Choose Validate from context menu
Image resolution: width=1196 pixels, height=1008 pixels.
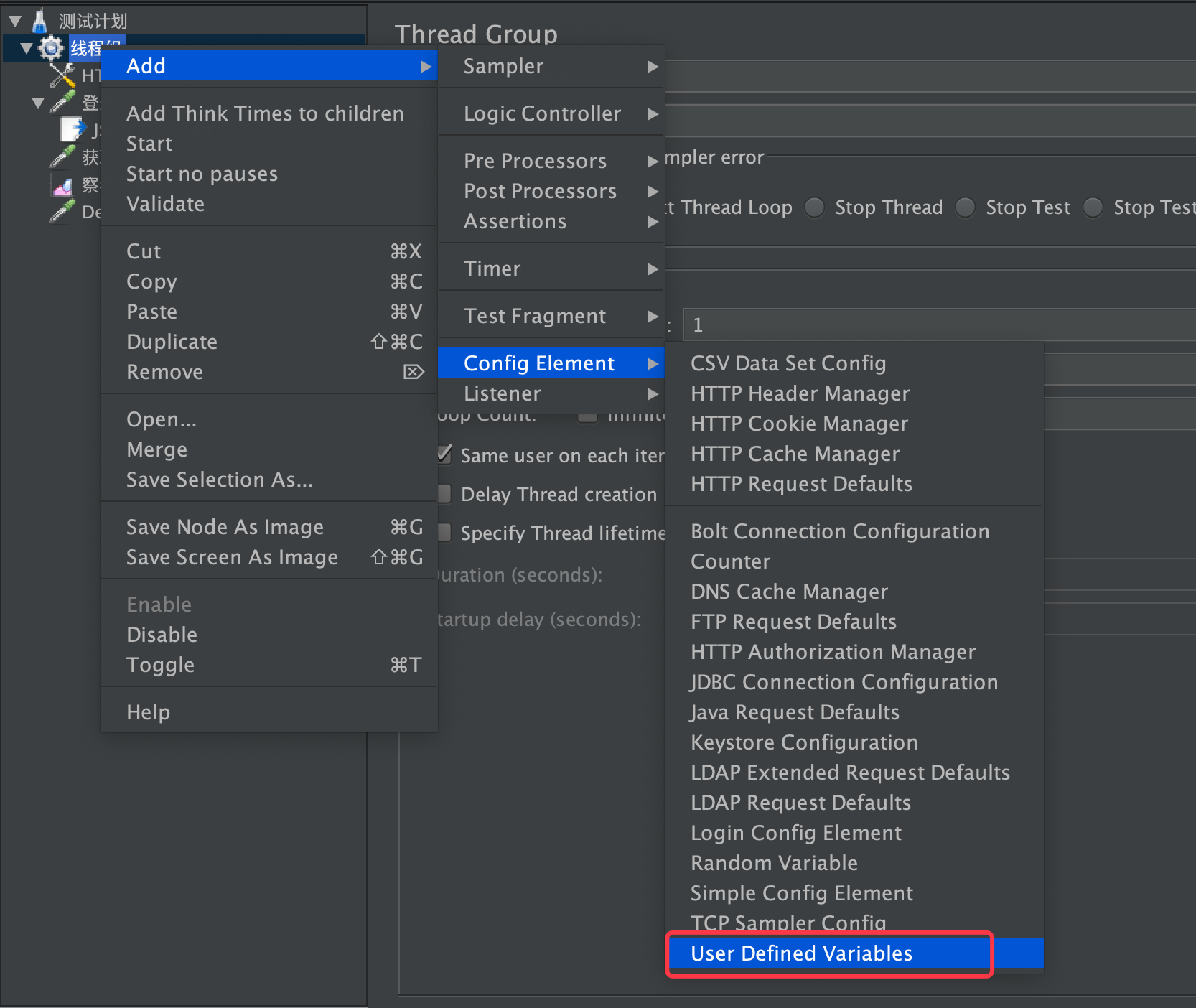coord(269,204)
